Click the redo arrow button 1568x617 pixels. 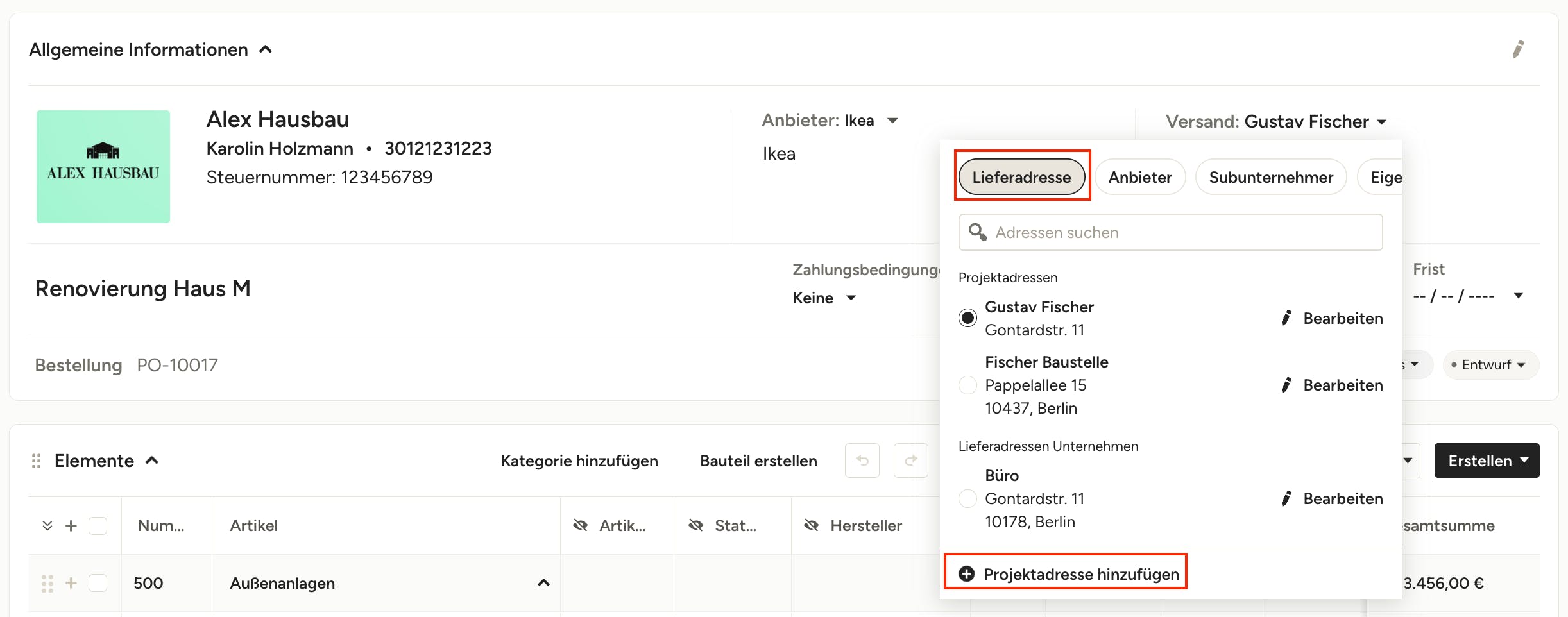(x=911, y=461)
